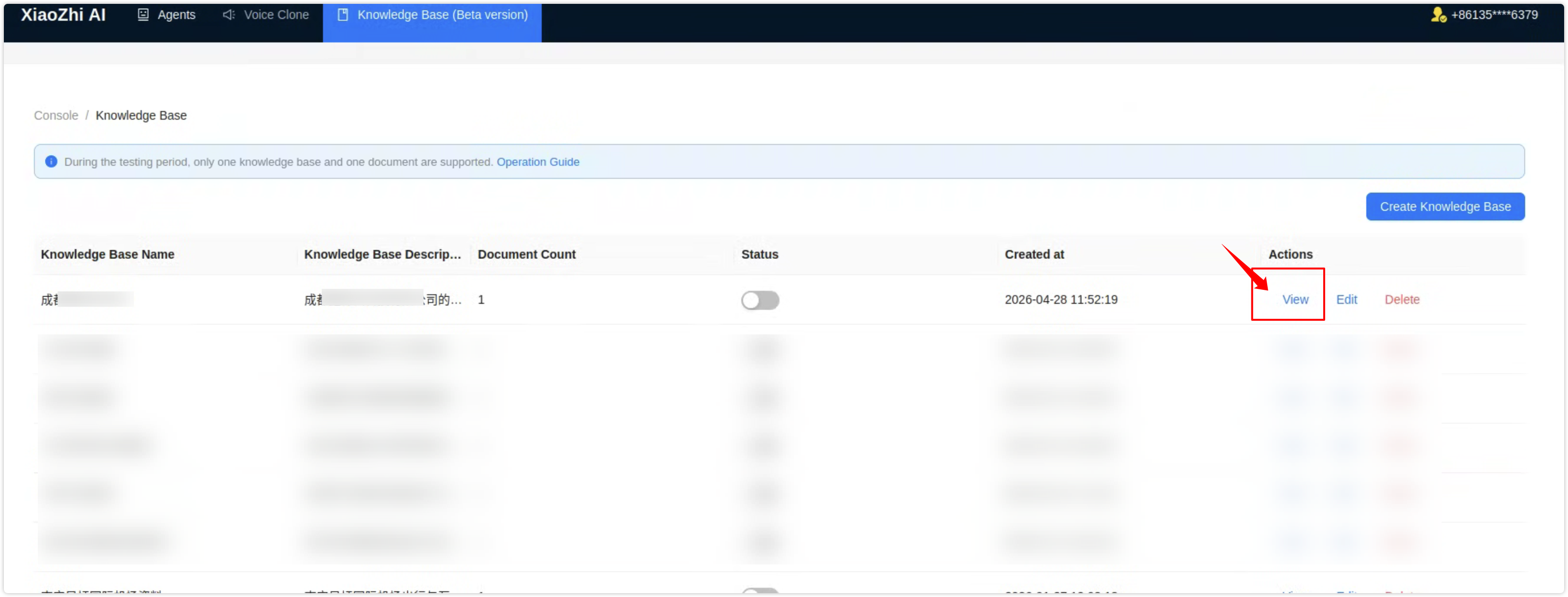This screenshot has width=1568, height=597.
Task: Click the Actions column header
Action: (x=1290, y=254)
